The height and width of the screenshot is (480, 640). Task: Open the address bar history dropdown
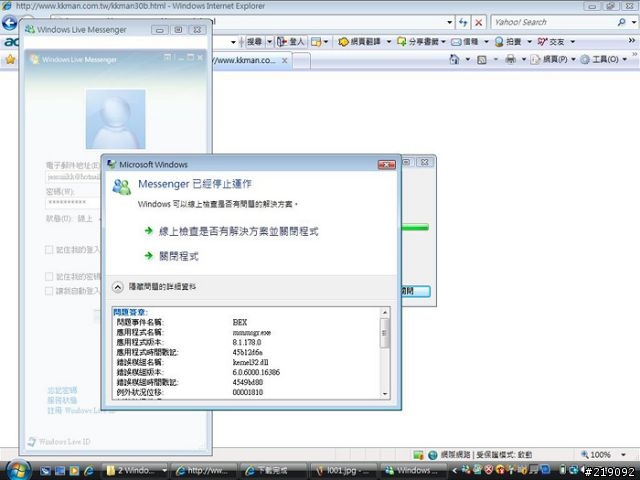[449, 22]
